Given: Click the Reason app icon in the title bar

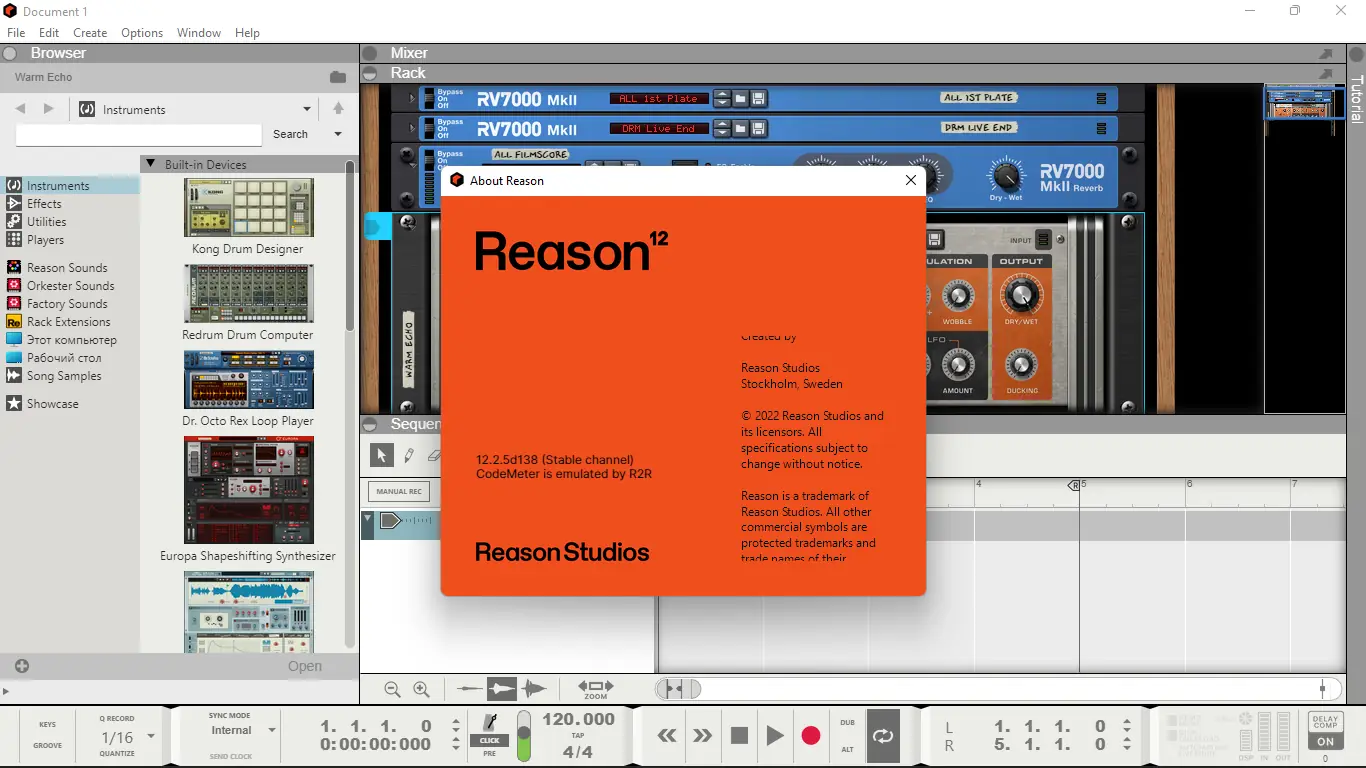Looking at the screenshot, I should (x=10, y=11).
